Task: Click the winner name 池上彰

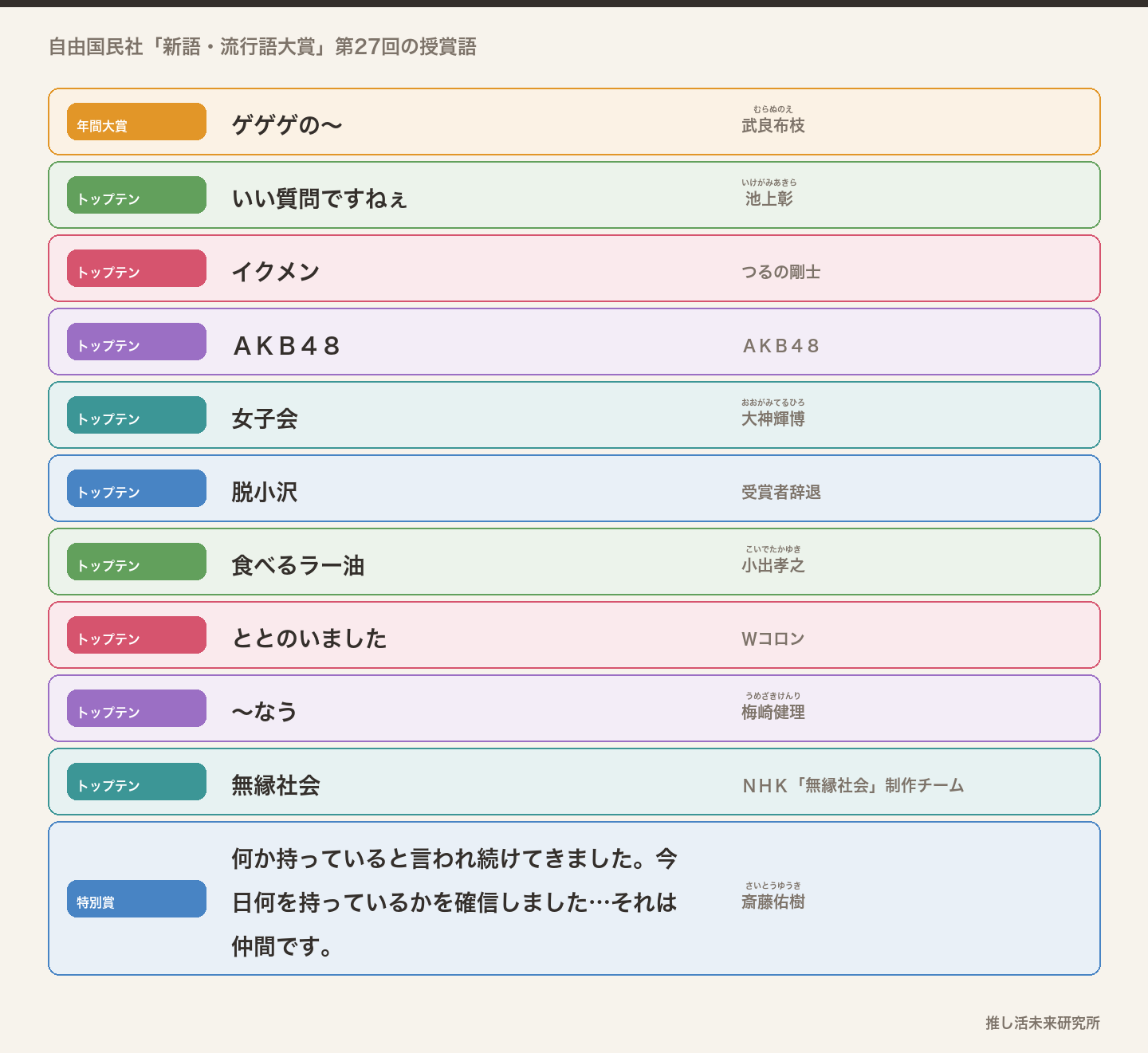Action: coord(769,198)
